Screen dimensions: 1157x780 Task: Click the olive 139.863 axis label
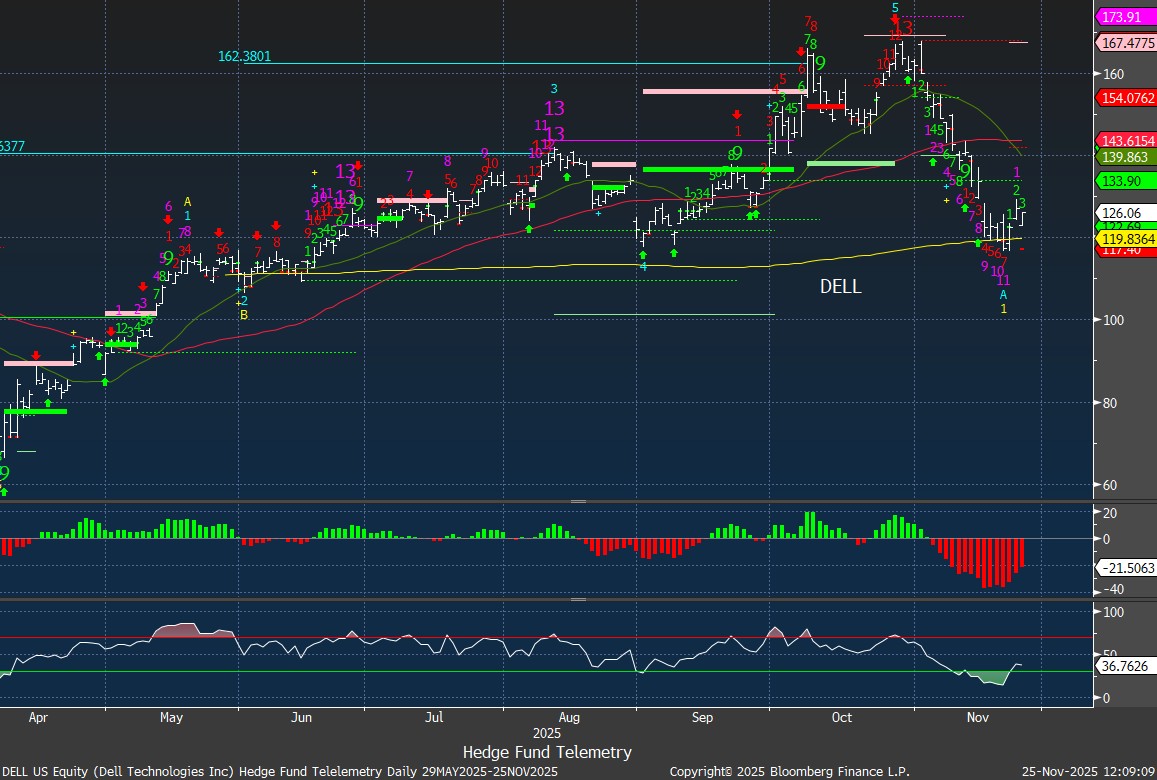coord(1126,157)
